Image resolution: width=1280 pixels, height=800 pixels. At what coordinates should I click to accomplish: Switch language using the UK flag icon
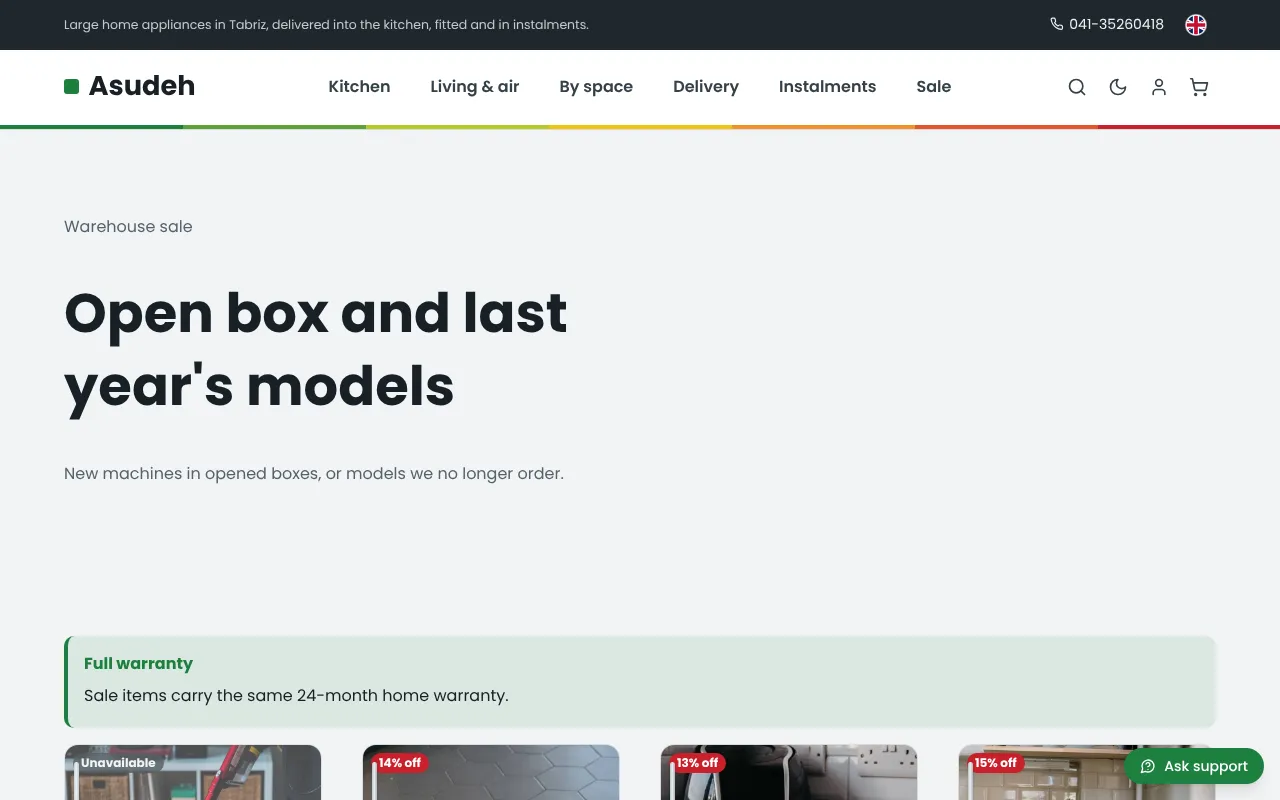click(1196, 25)
